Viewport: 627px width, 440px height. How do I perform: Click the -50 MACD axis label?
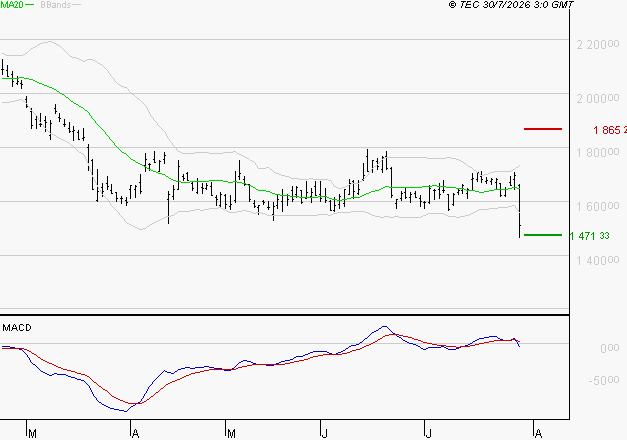(x=604, y=380)
